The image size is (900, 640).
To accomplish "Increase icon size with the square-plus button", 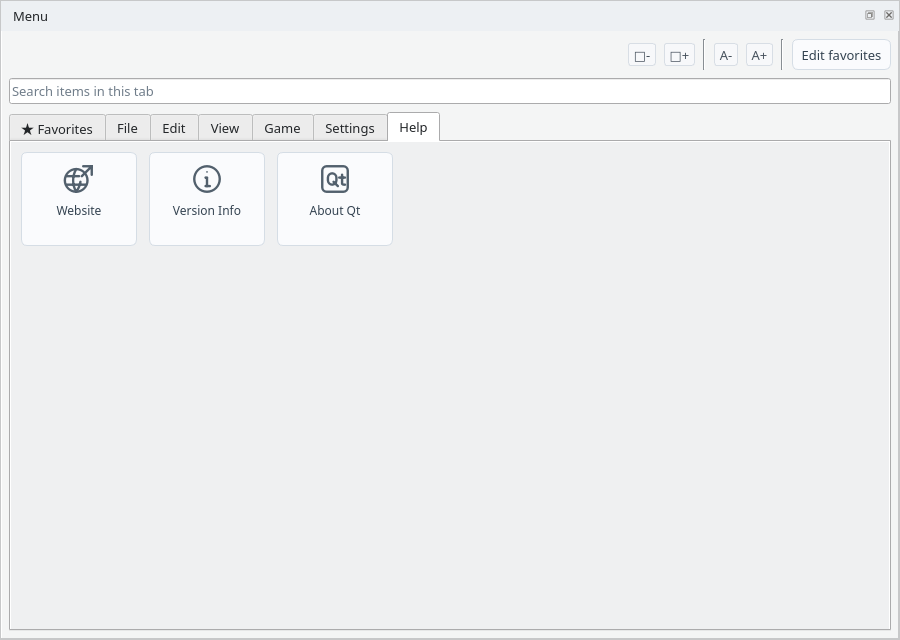I will pyautogui.click(x=679, y=55).
